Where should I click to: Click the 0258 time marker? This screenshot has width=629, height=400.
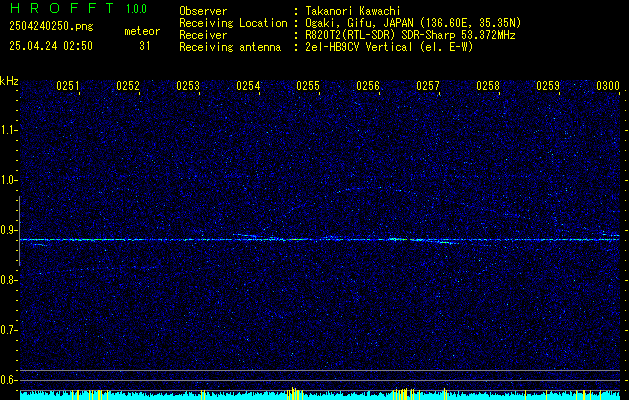click(488, 86)
